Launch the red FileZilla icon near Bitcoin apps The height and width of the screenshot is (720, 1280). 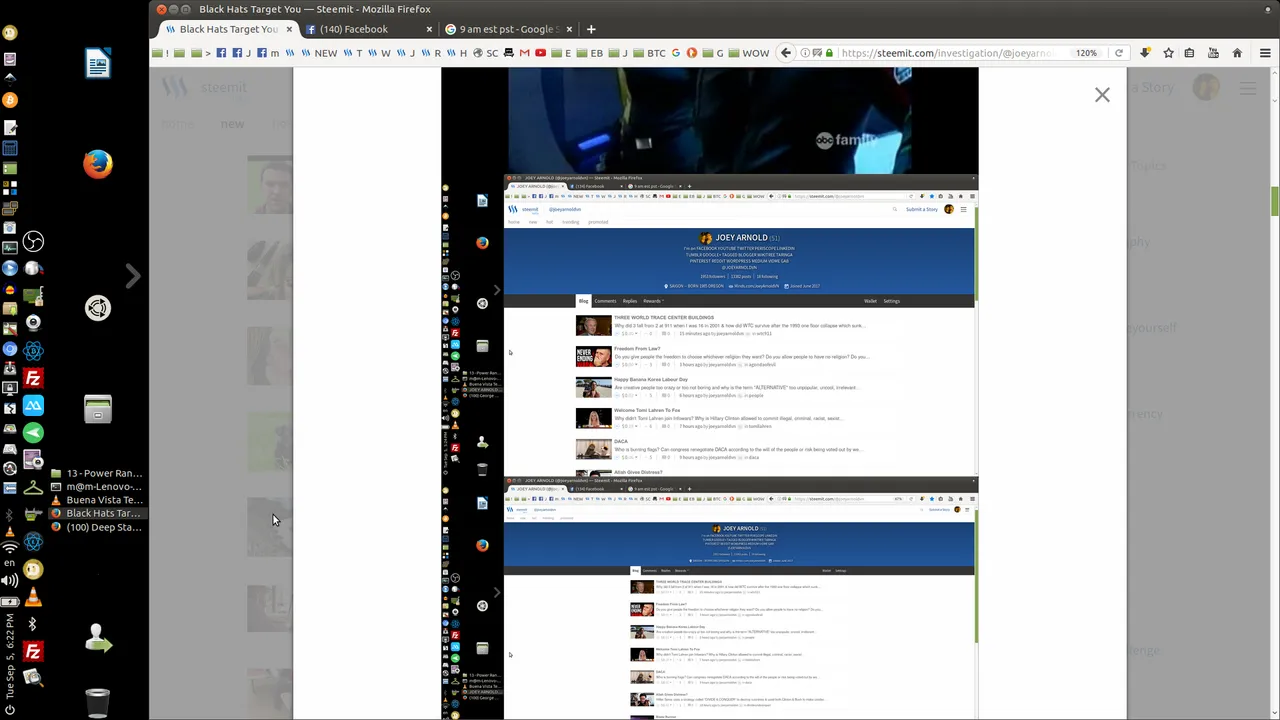coord(33,379)
